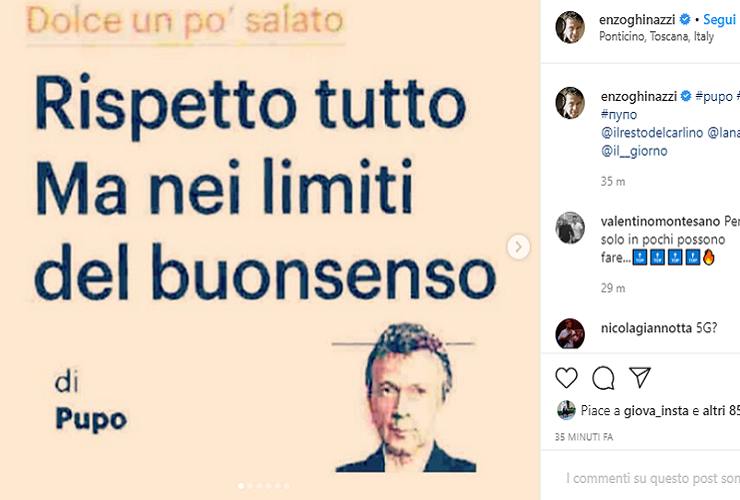This screenshot has height=500, width=740.
Task: Open Ponticino, Toscana, Italy location
Action: [656, 36]
